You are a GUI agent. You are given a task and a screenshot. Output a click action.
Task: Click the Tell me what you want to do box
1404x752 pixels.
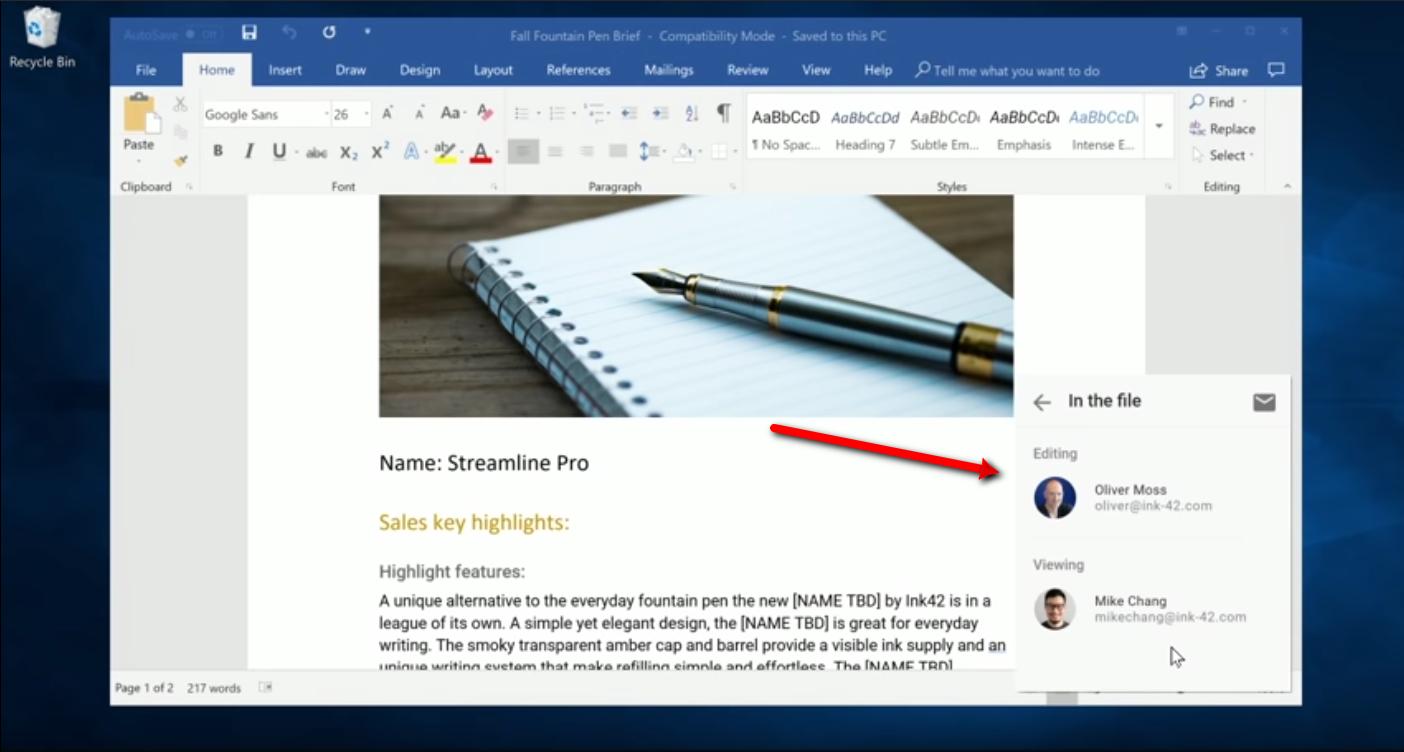tap(1015, 70)
